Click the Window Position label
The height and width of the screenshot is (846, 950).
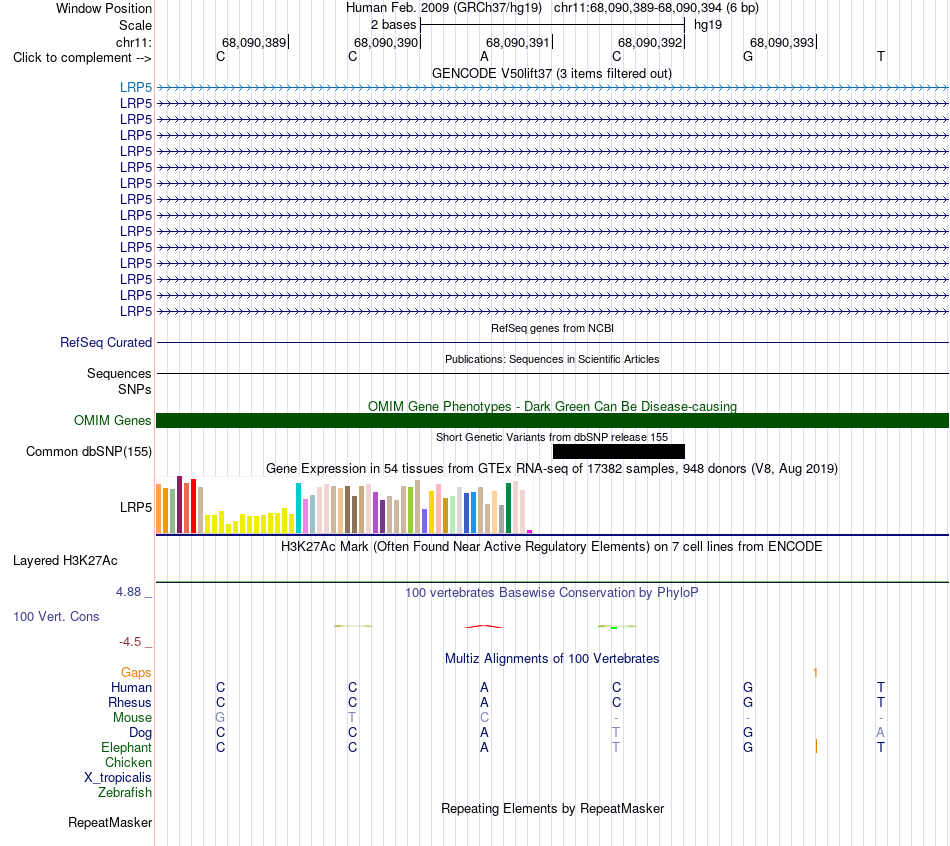pyautogui.click(x=104, y=8)
